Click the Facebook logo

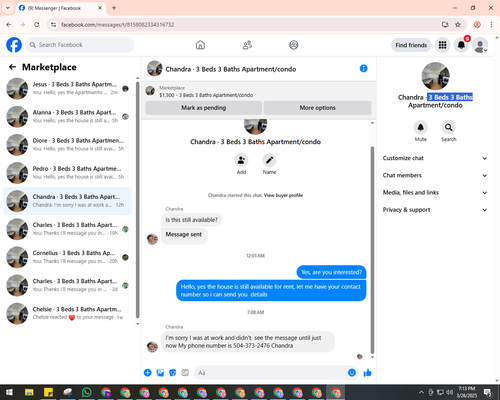[x=14, y=45]
